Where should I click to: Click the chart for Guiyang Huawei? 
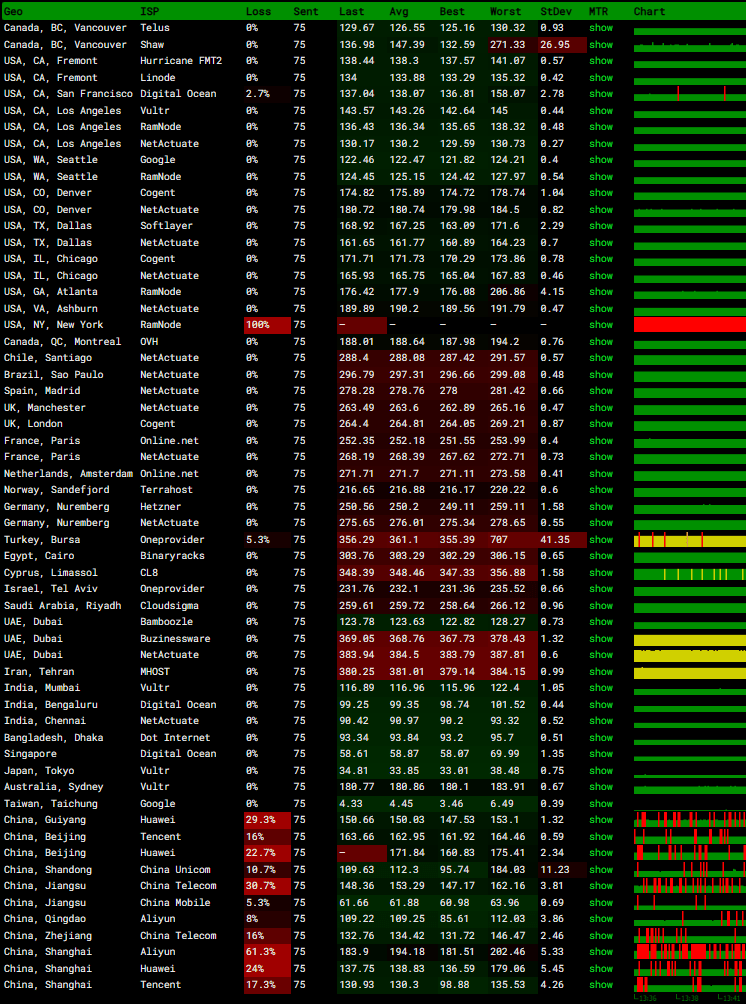[x=690, y=819]
